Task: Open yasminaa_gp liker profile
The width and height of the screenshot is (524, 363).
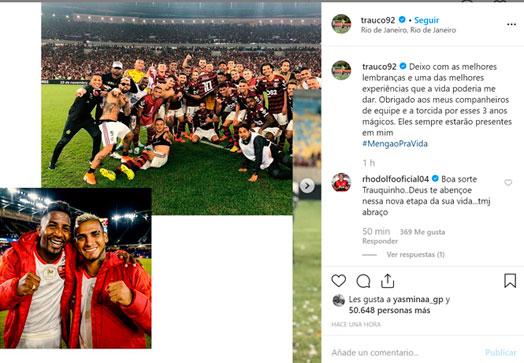Action: point(418,299)
